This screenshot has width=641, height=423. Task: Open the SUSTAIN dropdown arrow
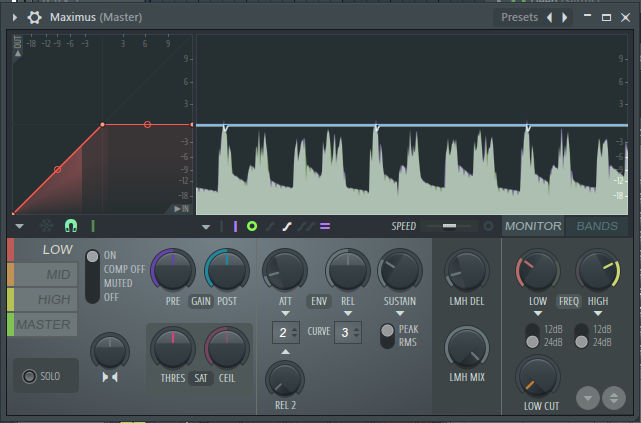(x=400, y=313)
